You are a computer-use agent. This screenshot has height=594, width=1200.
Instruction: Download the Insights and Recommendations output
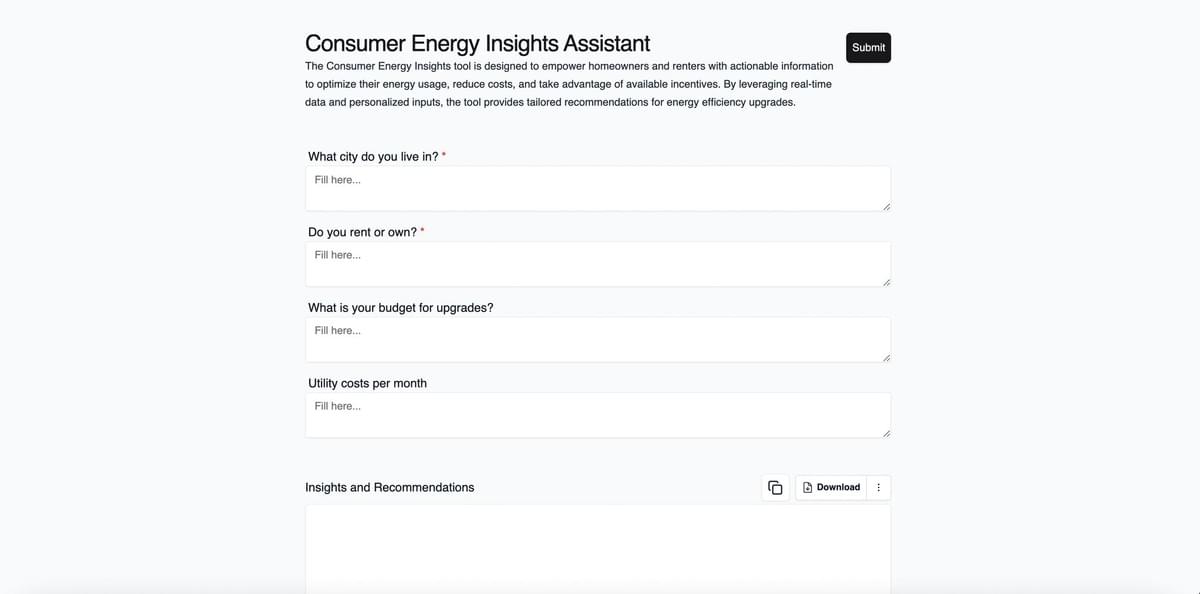(831, 488)
